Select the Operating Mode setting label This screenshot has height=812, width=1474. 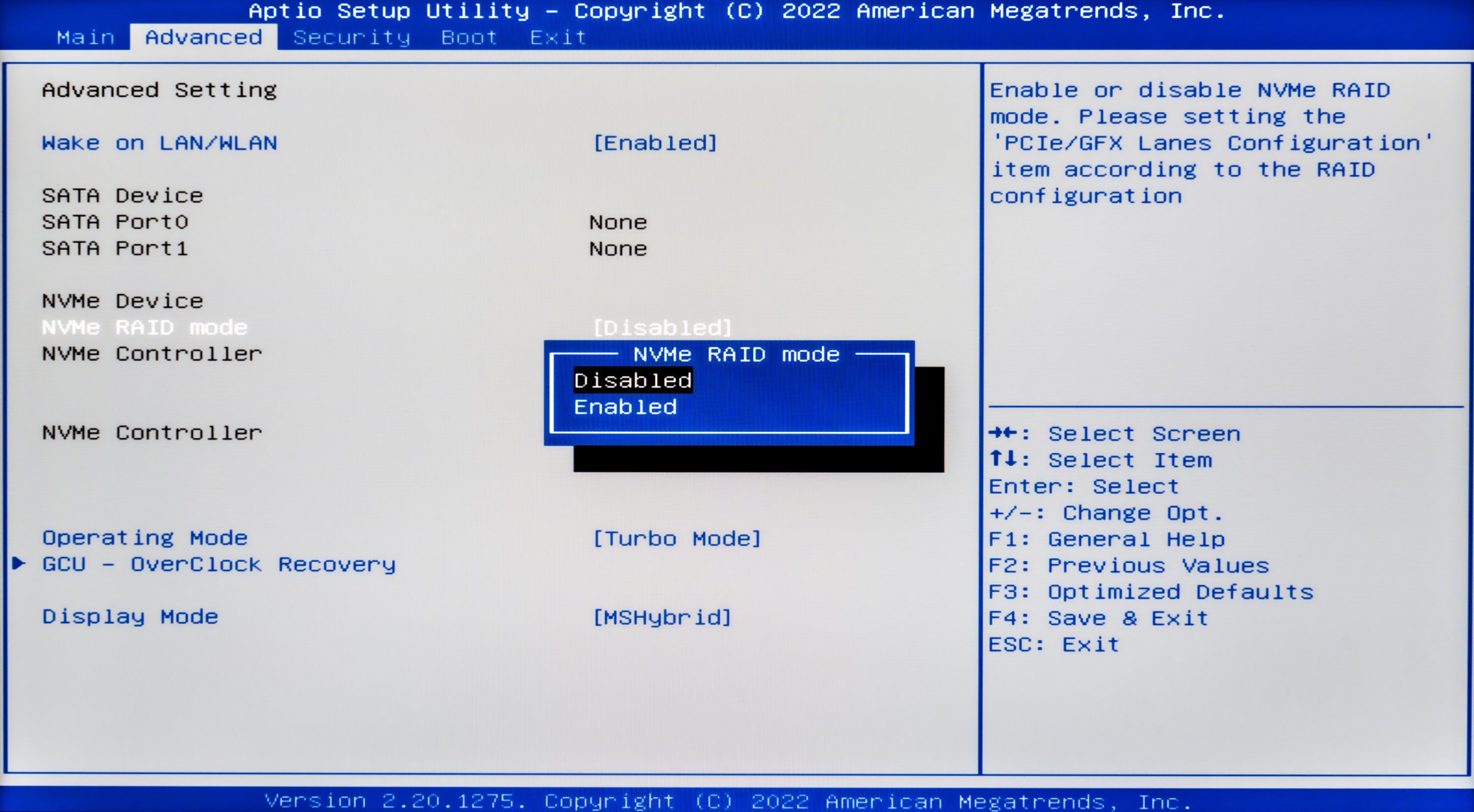(x=145, y=538)
